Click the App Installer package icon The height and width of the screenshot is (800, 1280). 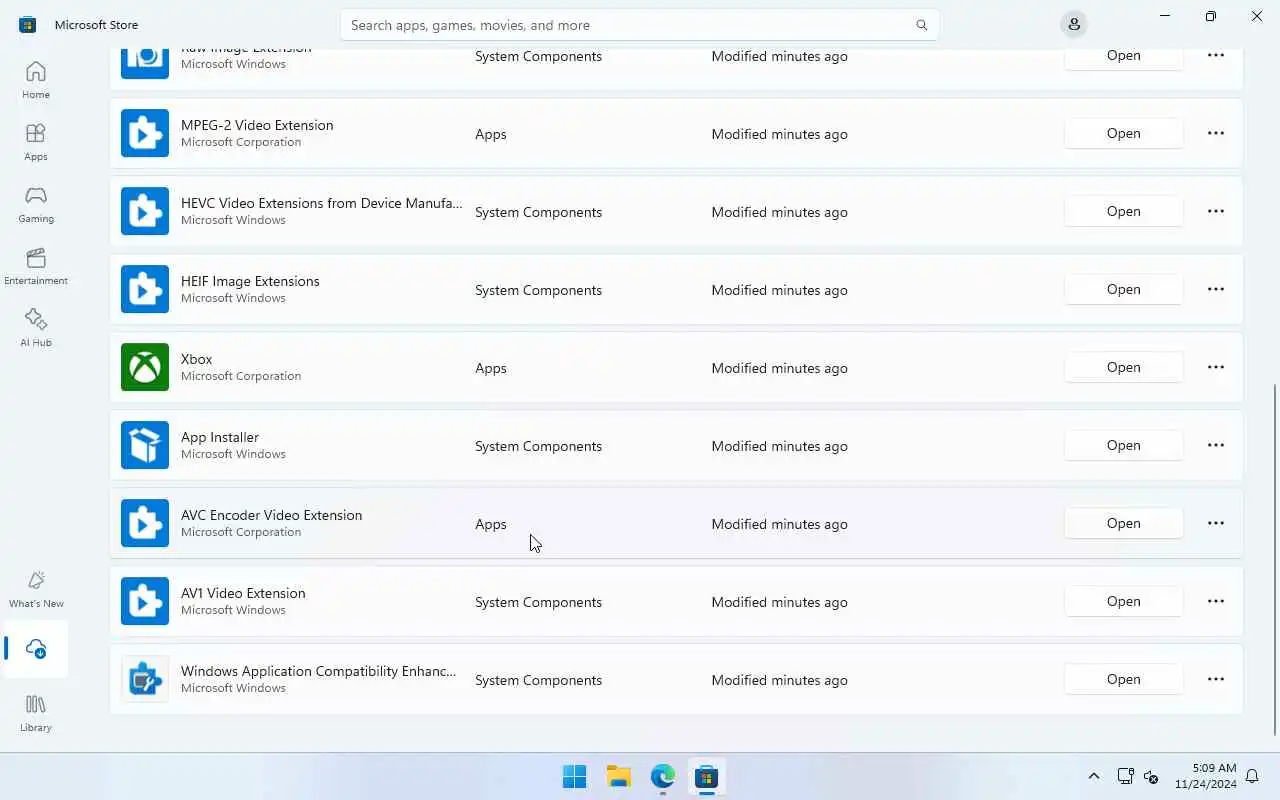(145, 445)
